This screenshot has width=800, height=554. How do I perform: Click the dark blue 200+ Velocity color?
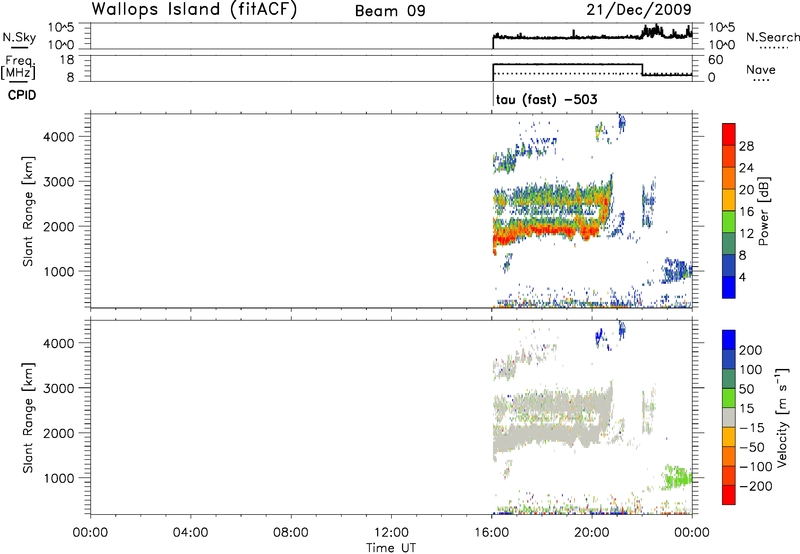(729, 340)
